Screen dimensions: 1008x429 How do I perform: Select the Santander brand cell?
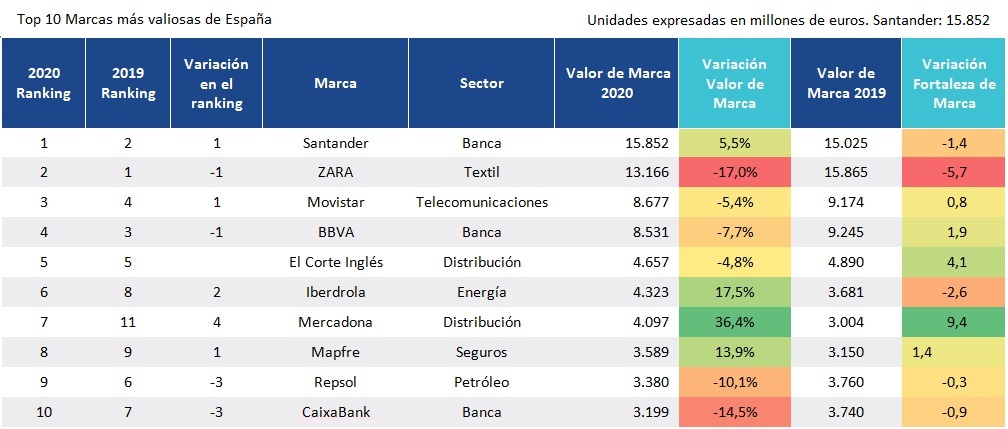point(335,143)
